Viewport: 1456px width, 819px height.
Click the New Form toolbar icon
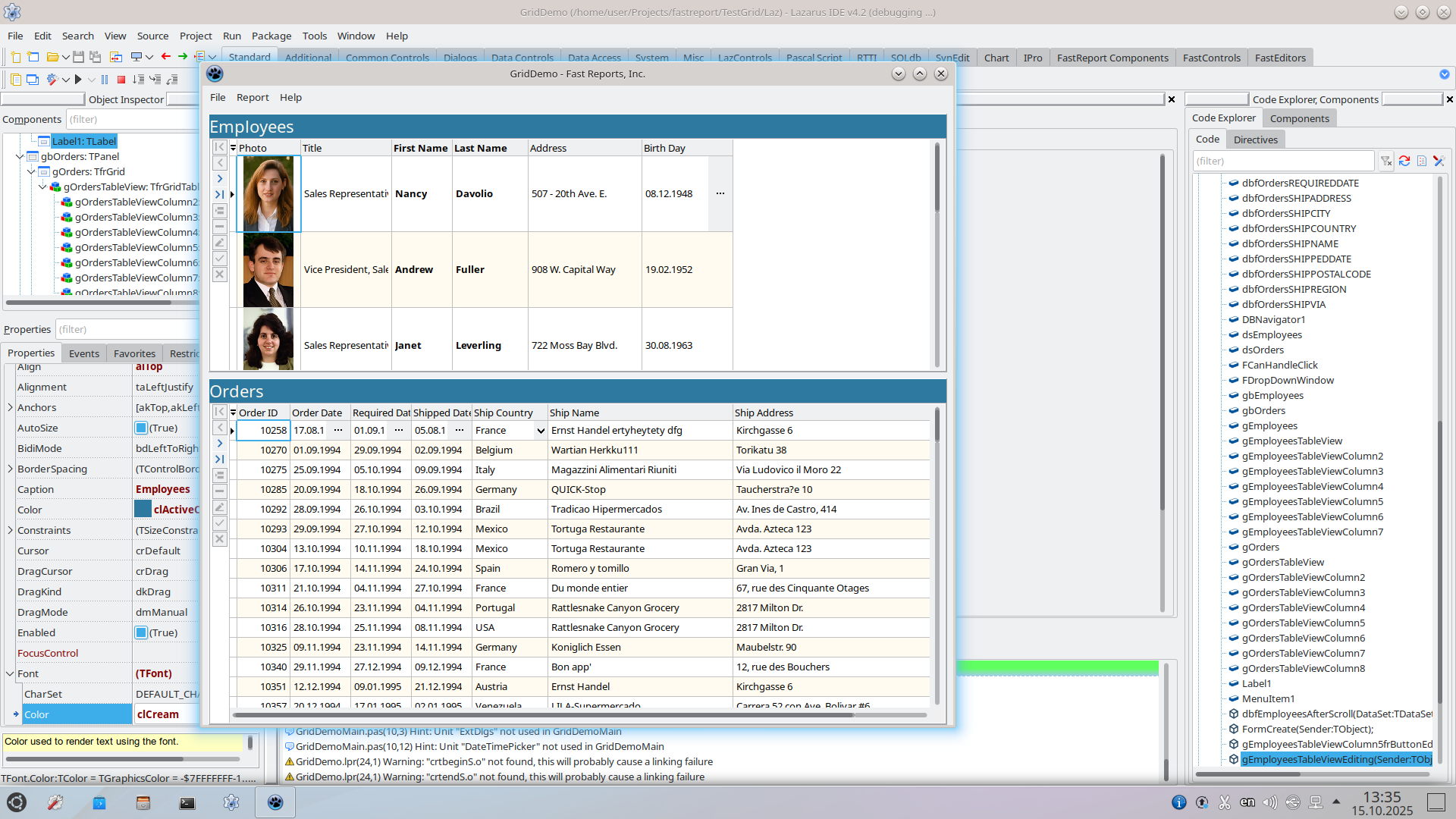point(33,57)
